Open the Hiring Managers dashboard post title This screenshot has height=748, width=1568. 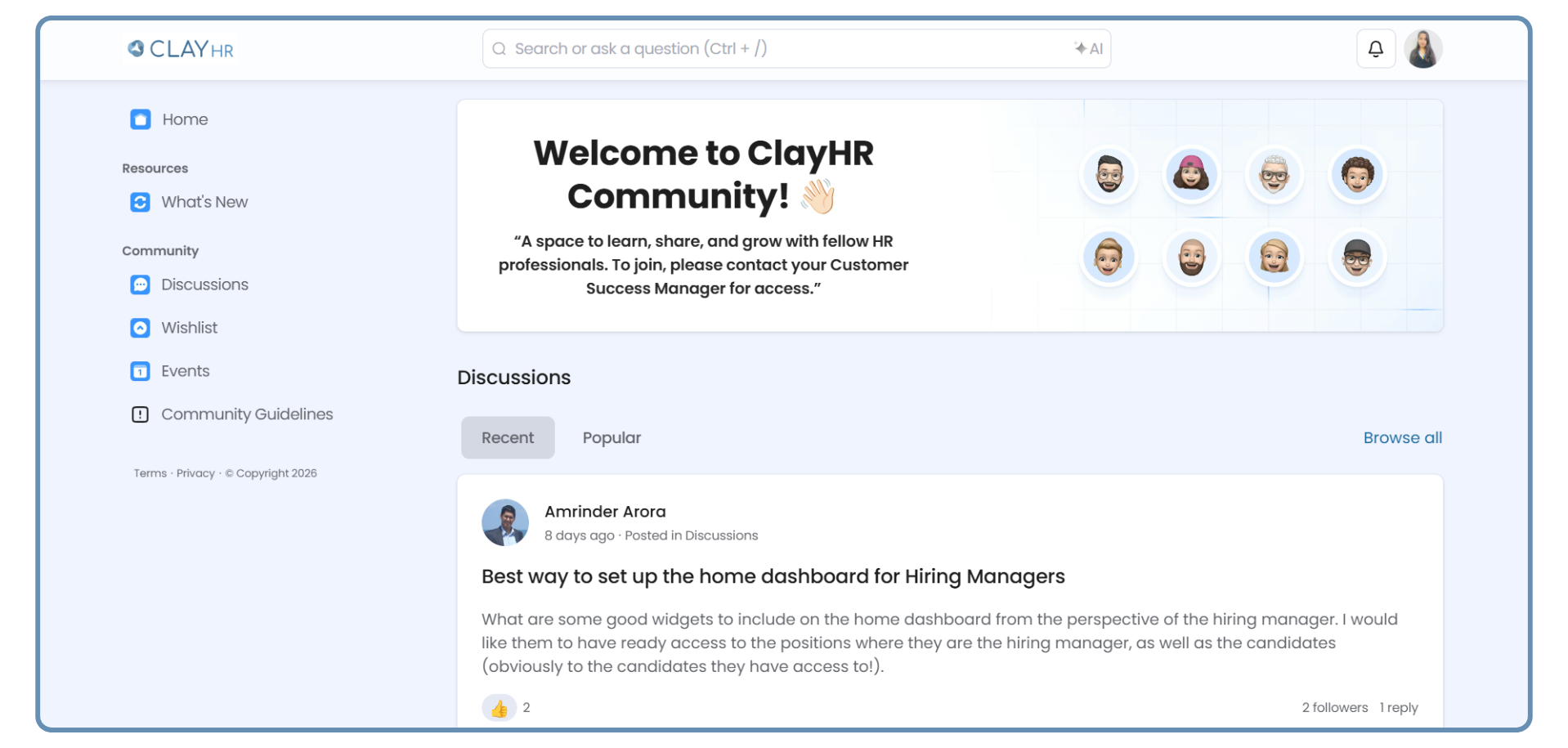point(773,576)
